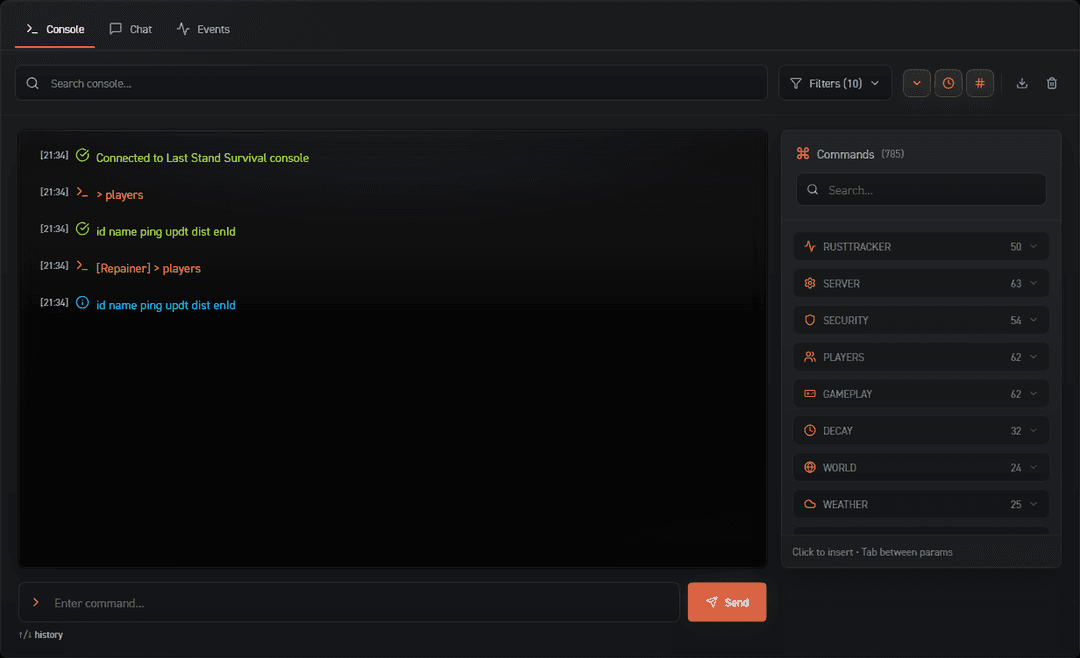
Task: Click the Commands panel command icon
Action: 803,154
